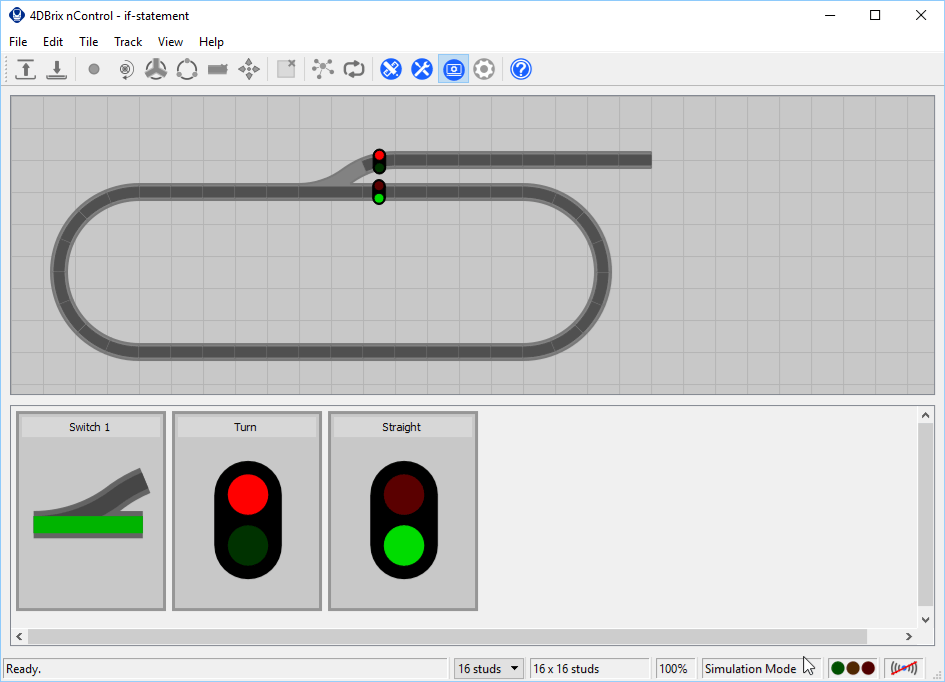Click the Ready. status bar text

coord(24,669)
